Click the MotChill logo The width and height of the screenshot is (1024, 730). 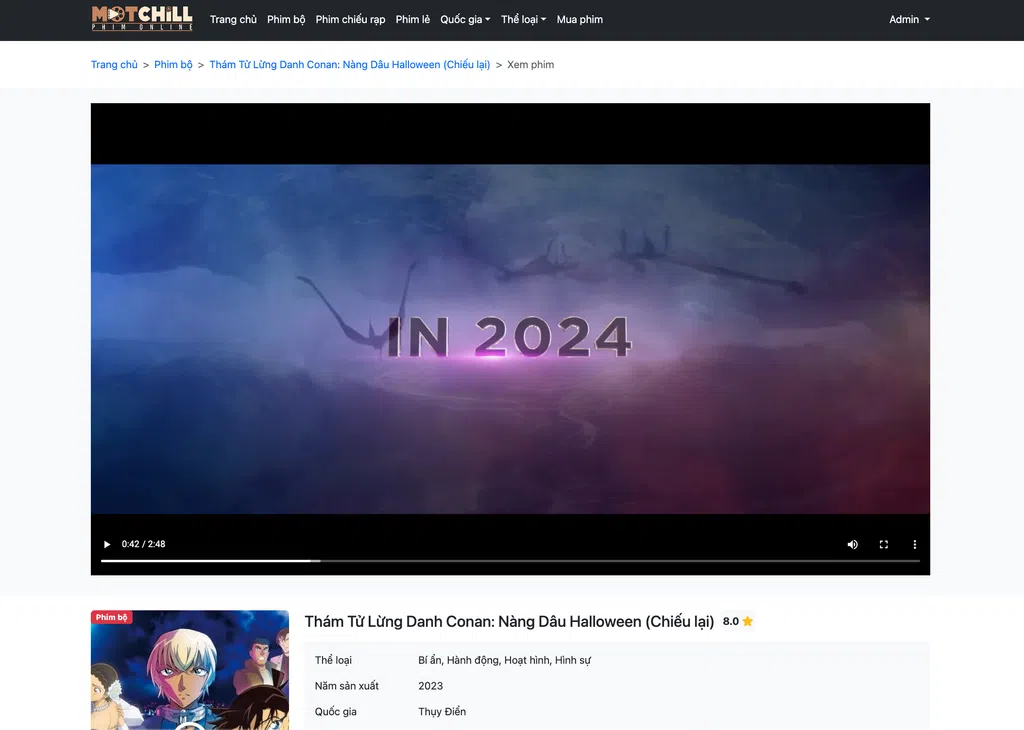click(x=142, y=18)
